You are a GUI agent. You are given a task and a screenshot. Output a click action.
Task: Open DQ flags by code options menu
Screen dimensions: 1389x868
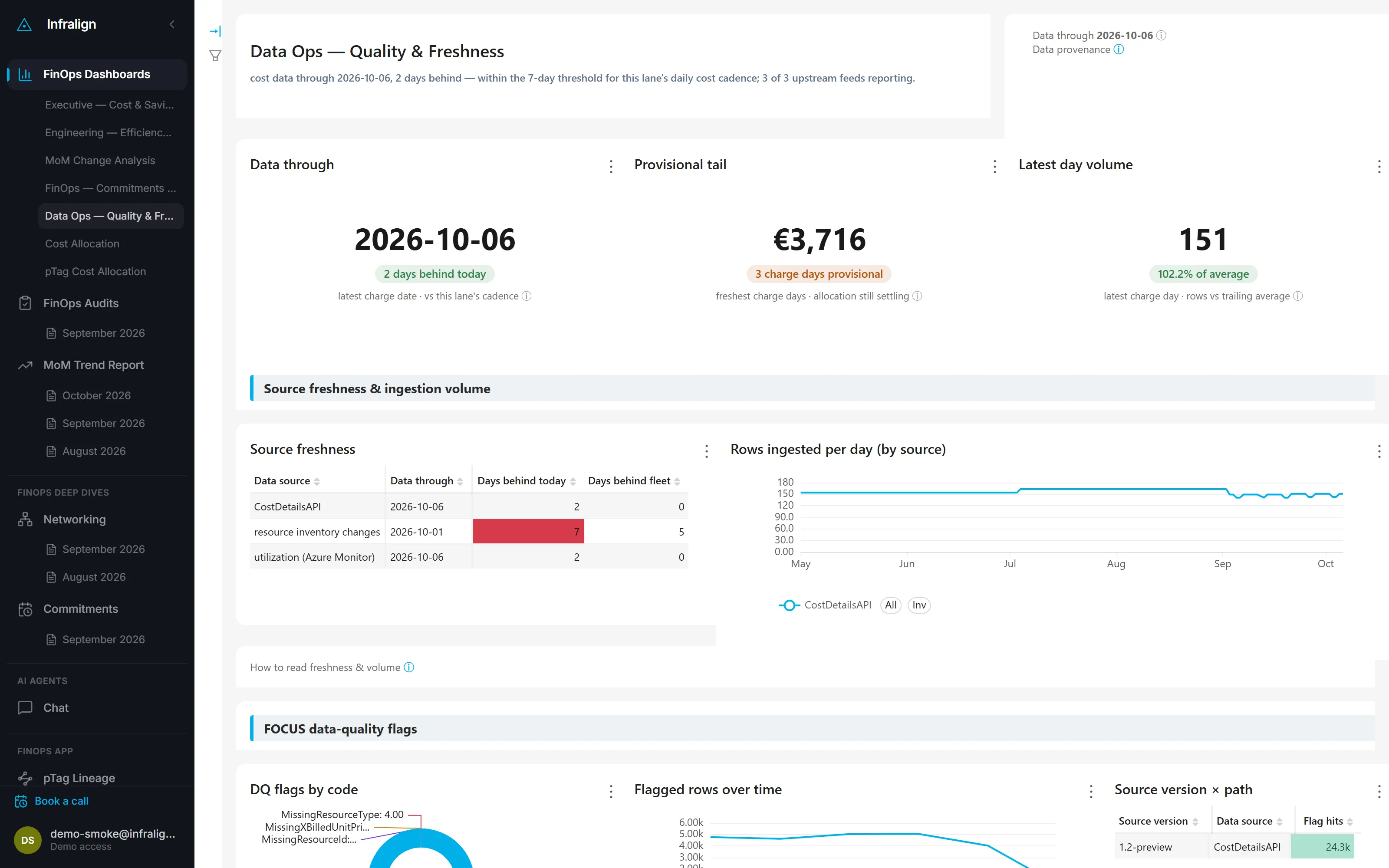point(611,792)
